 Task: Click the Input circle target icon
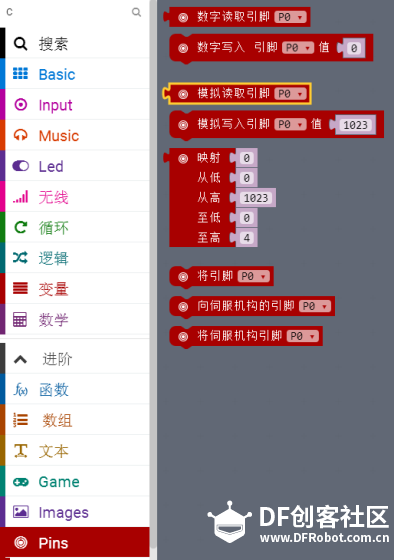[x=20, y=105]
